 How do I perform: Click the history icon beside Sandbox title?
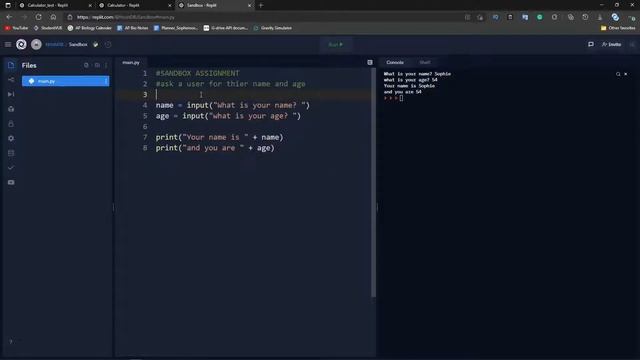(x=108, y=44)
